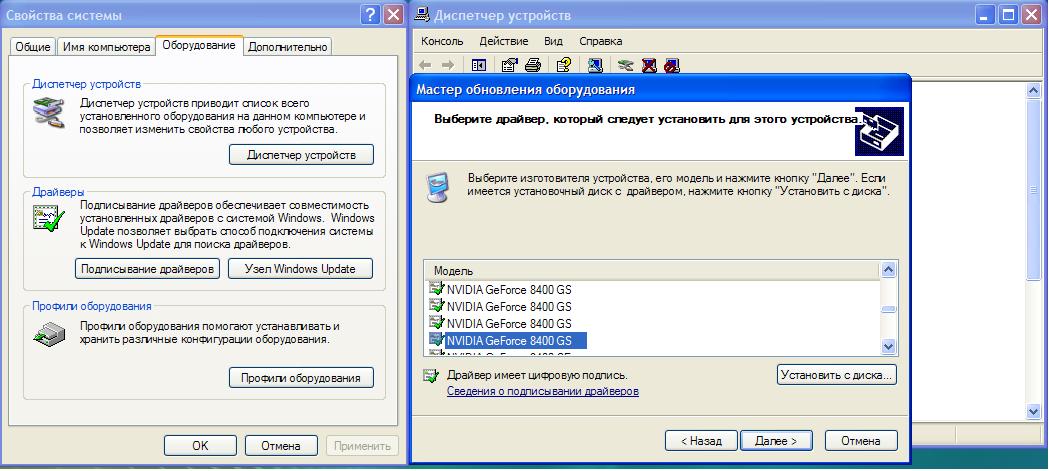Click the digital signature certificate icon
The image size is (1049, 471).
tap(431, 375)
